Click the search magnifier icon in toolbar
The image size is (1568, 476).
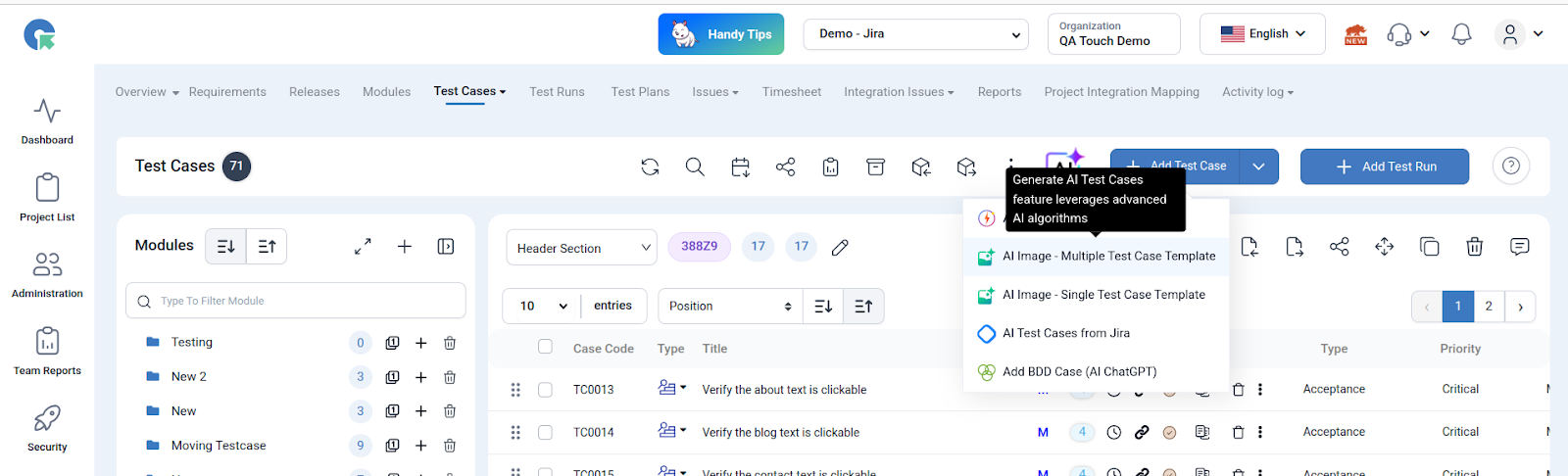pos(695,167)
